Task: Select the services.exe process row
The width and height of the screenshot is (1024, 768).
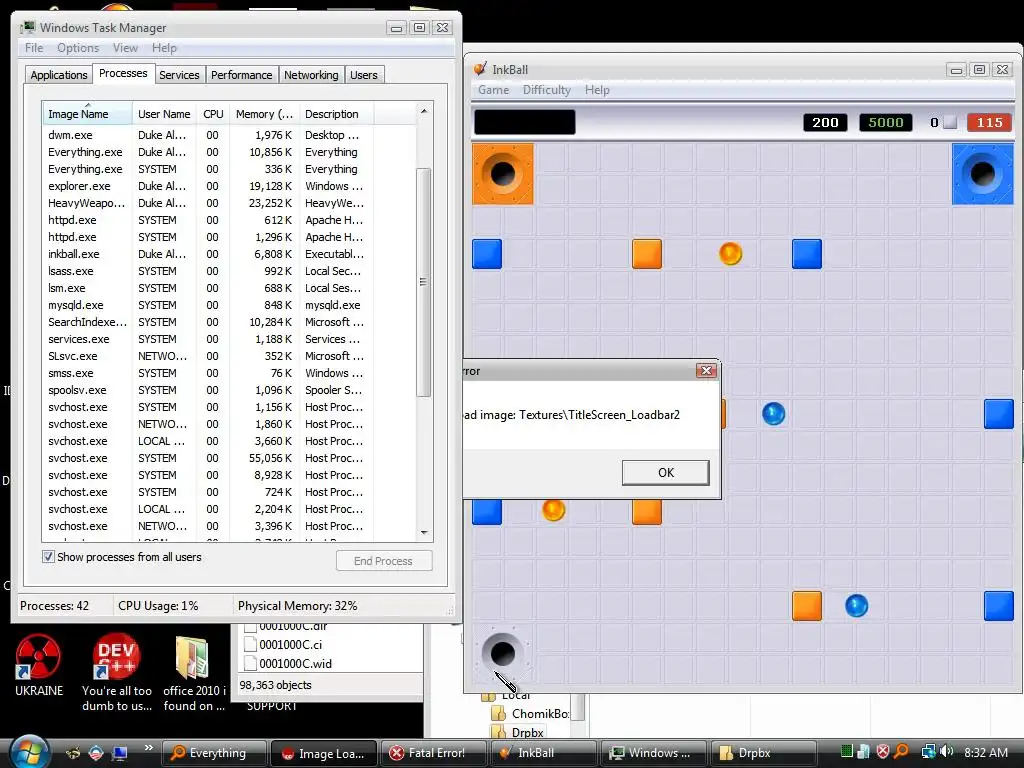Action: 229,339
